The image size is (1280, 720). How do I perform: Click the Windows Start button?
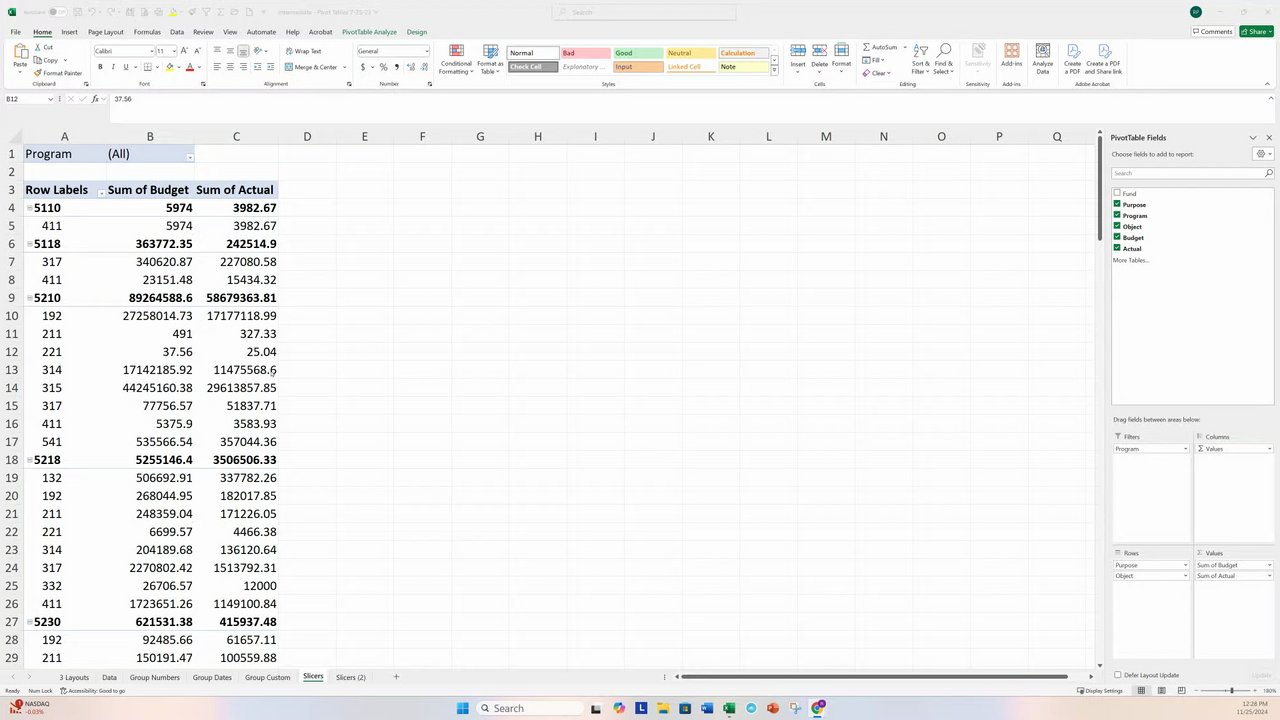[x=462, y=708]
